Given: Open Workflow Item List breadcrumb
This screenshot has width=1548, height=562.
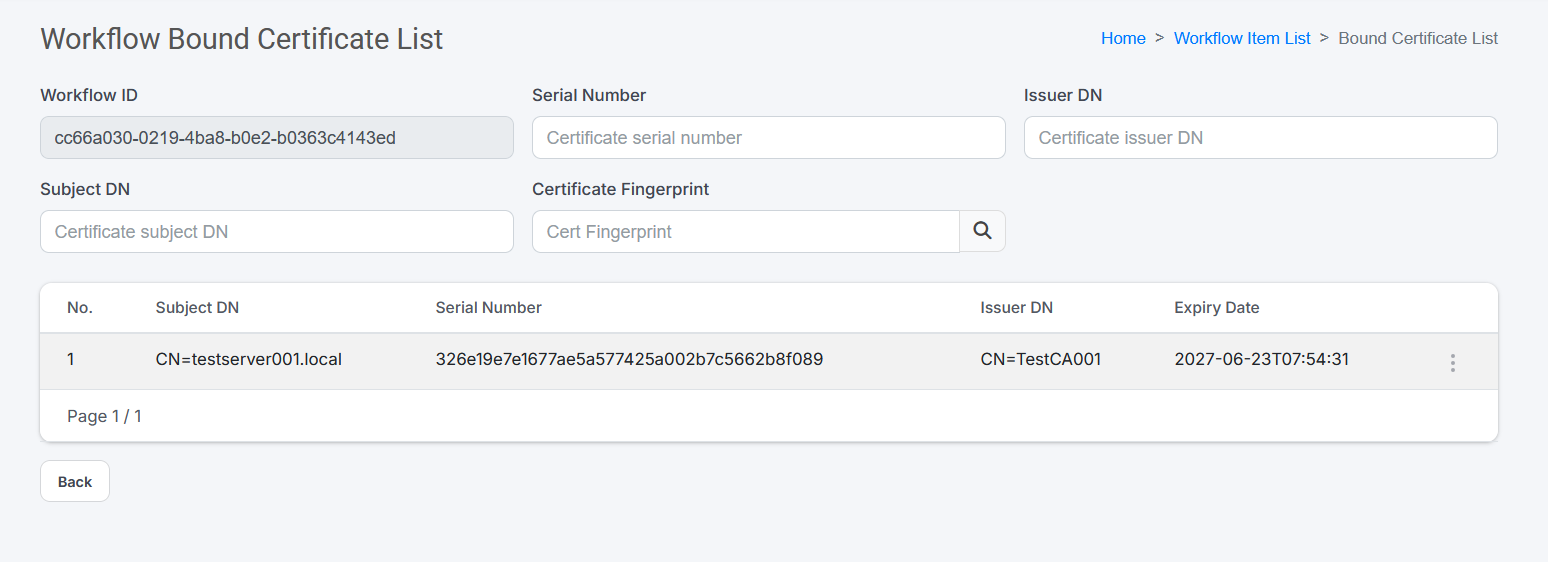Looking at the screenshot, I should (1242, 38).
